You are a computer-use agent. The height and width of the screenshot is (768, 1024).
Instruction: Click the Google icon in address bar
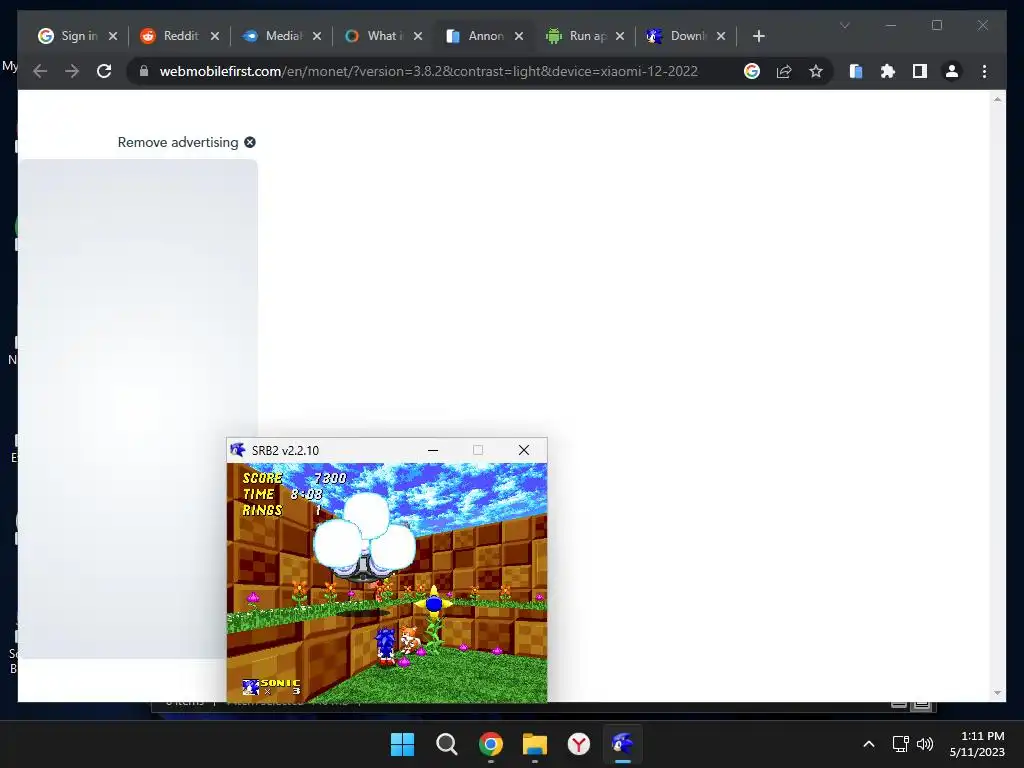click(x=752, y=71)
